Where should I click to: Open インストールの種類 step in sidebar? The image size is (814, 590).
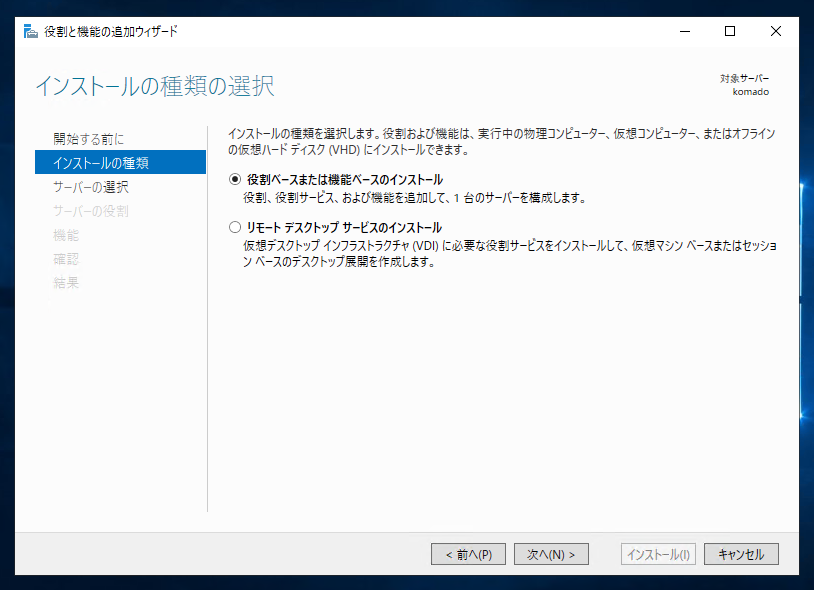[120, 162]
